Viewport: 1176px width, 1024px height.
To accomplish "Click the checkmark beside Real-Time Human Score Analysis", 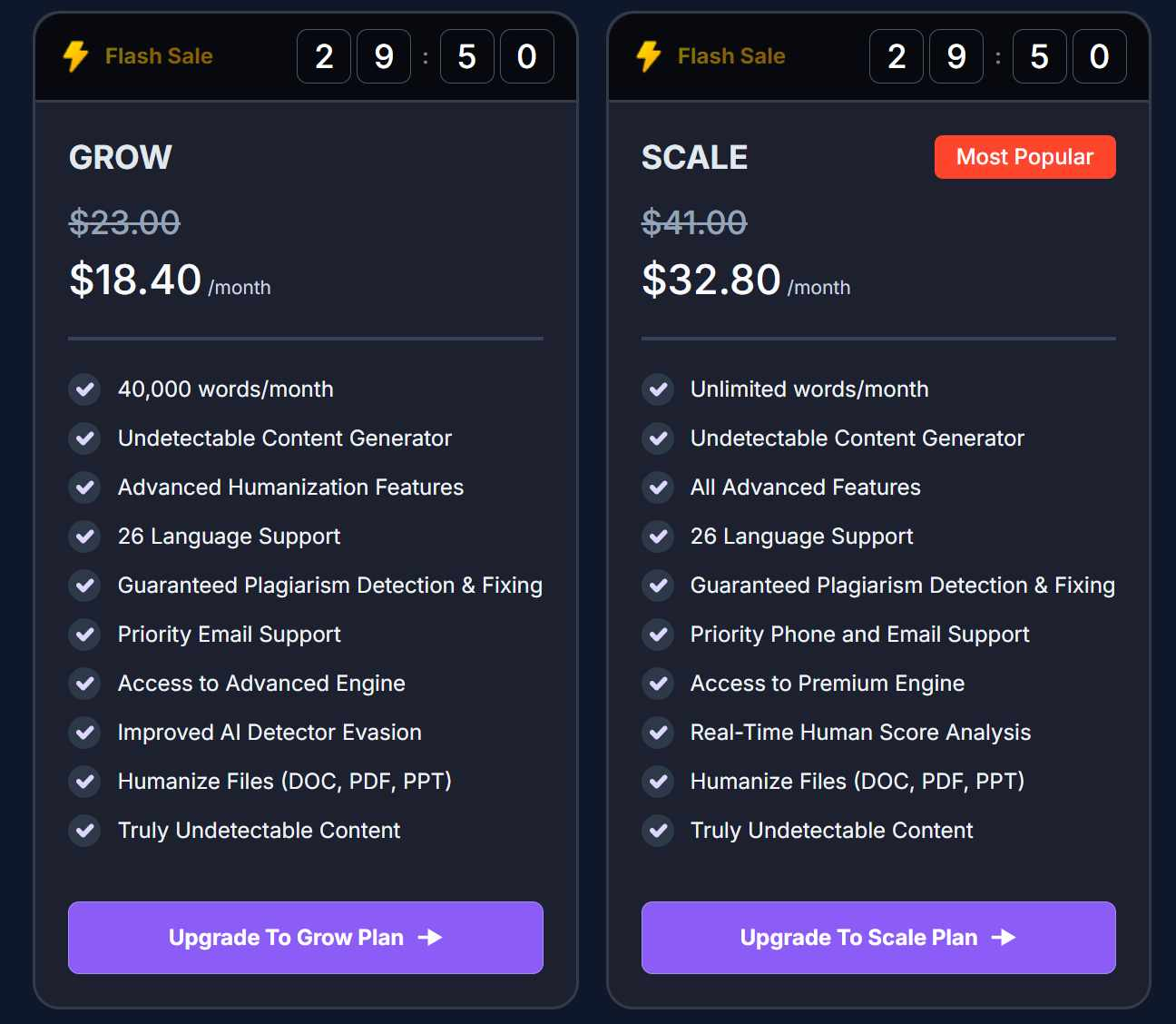I will point(658,733).
